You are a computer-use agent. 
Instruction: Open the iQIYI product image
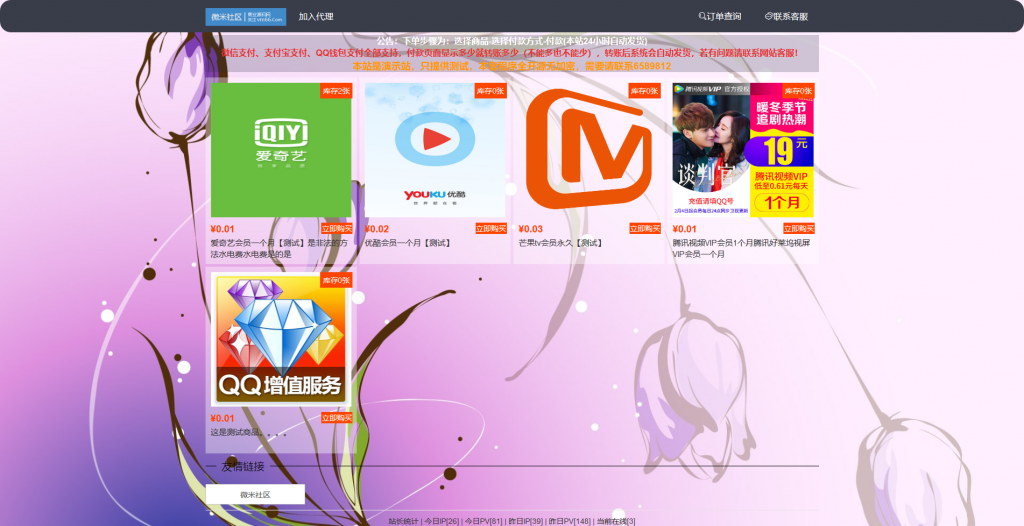pos(281,150)
